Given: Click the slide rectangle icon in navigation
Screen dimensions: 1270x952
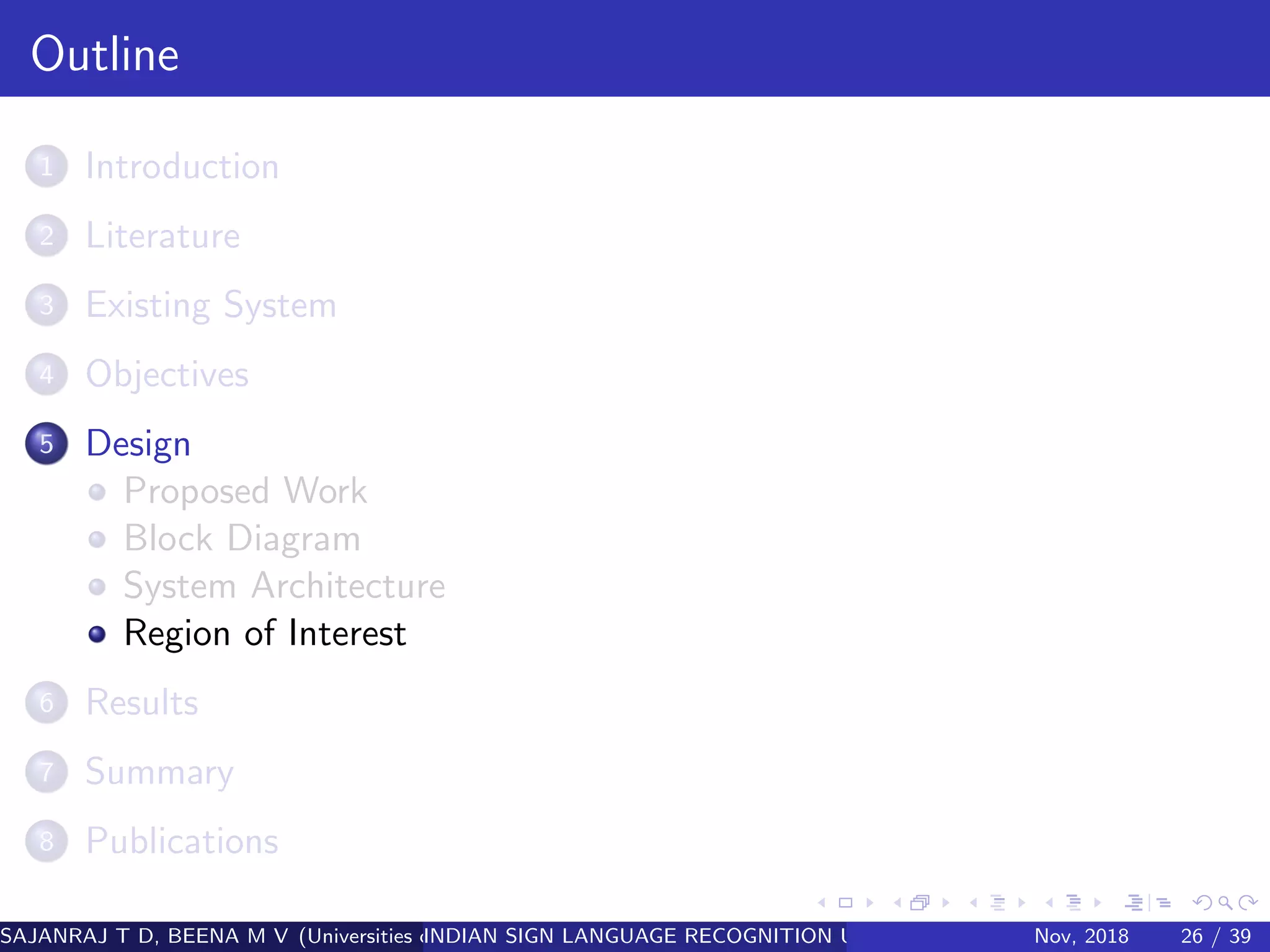Looking at the screenshot, I should 845,903.
